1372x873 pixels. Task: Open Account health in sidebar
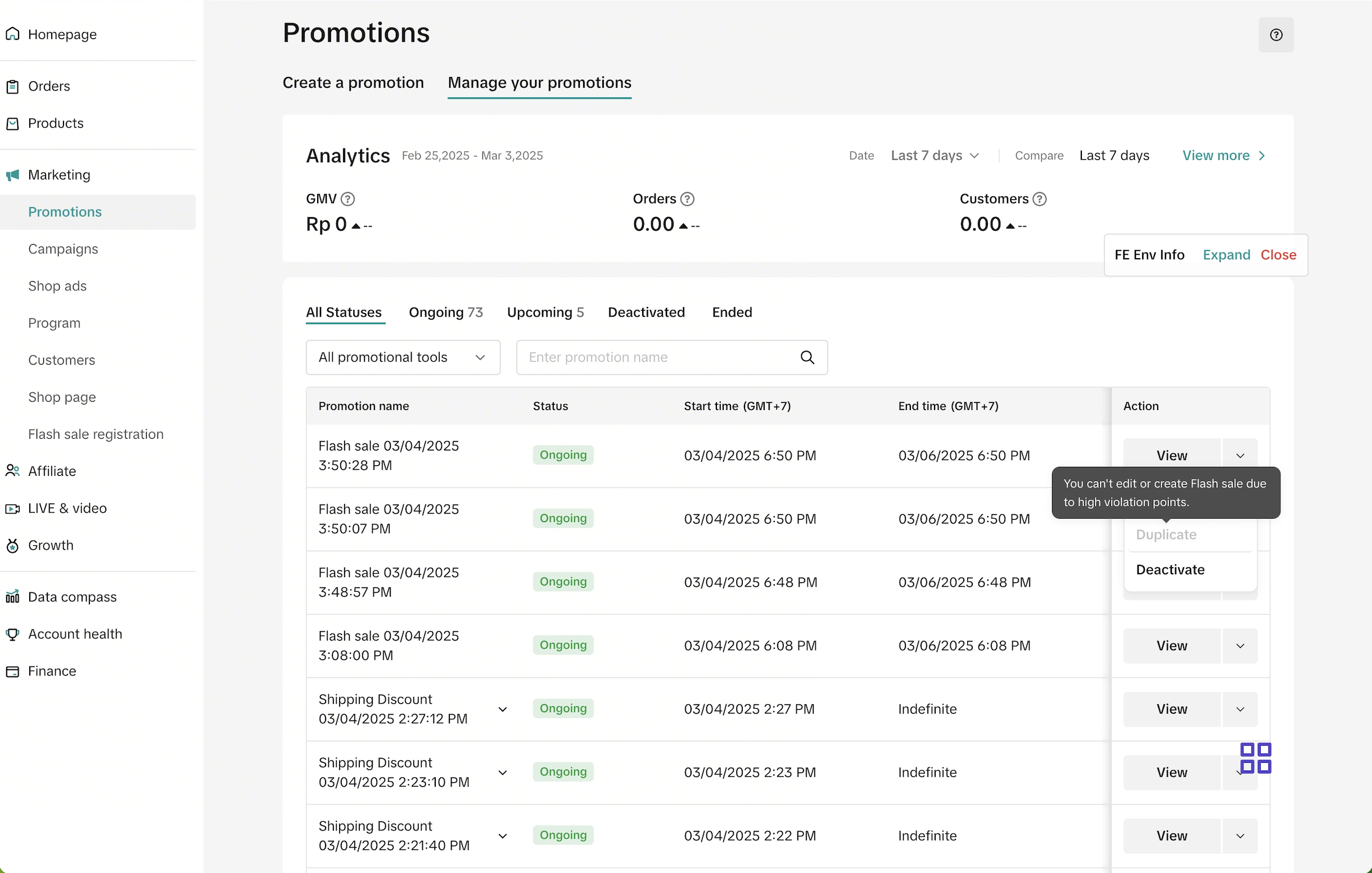75,634
